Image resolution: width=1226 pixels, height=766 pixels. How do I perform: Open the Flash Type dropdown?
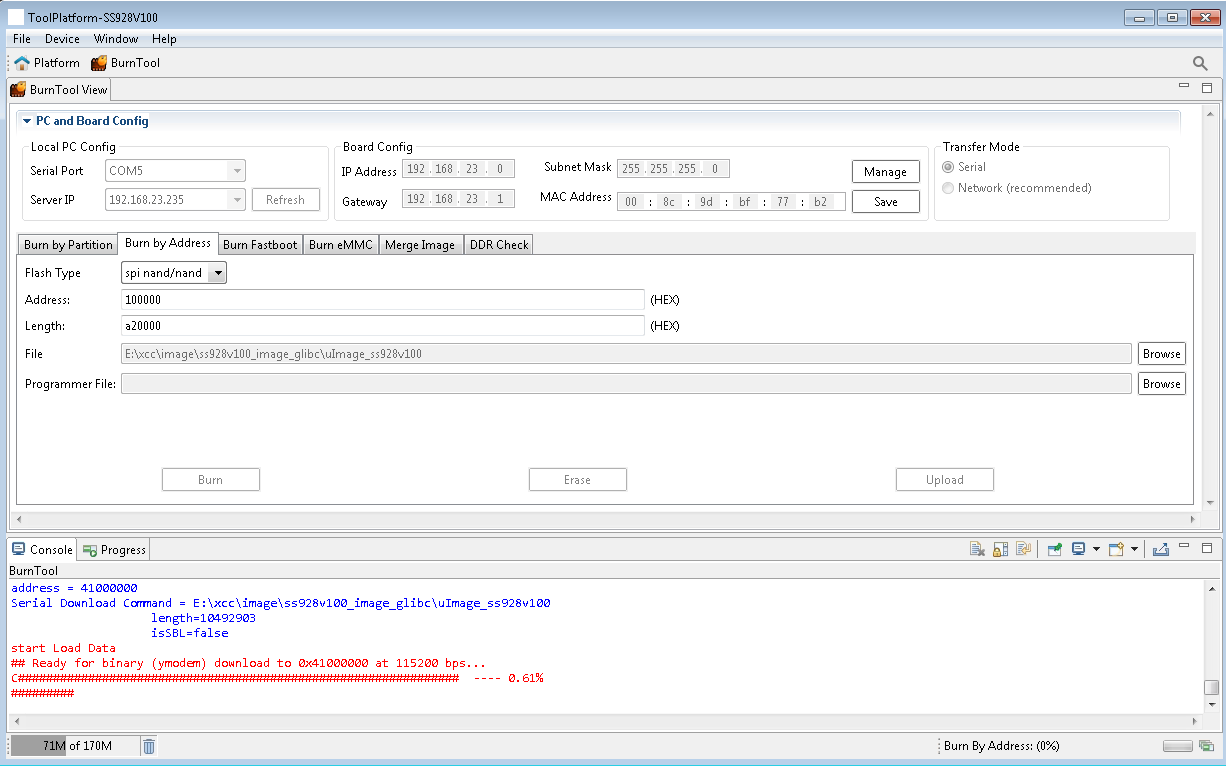(218, 273)
